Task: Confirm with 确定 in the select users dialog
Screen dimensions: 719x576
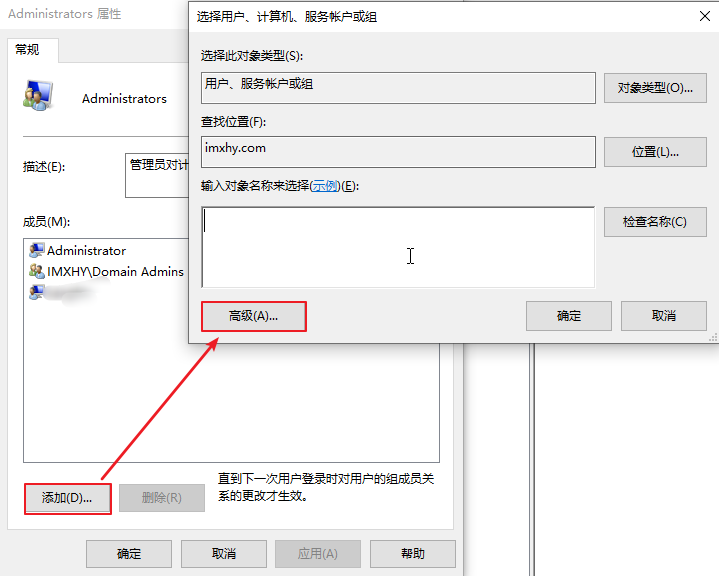Action: (568, 316)
